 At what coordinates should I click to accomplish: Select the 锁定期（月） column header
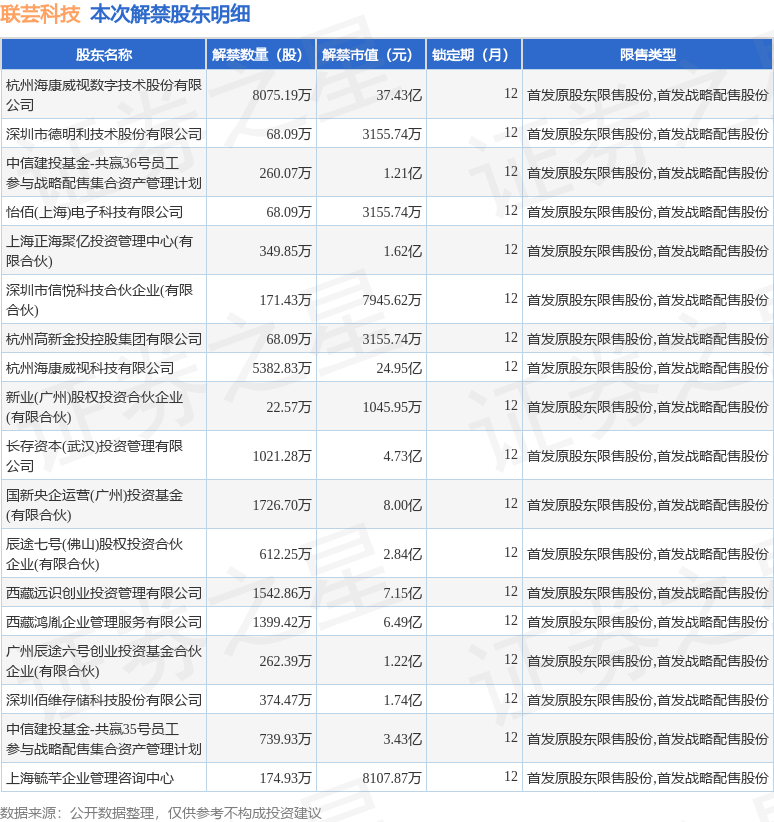click(474, 55)
